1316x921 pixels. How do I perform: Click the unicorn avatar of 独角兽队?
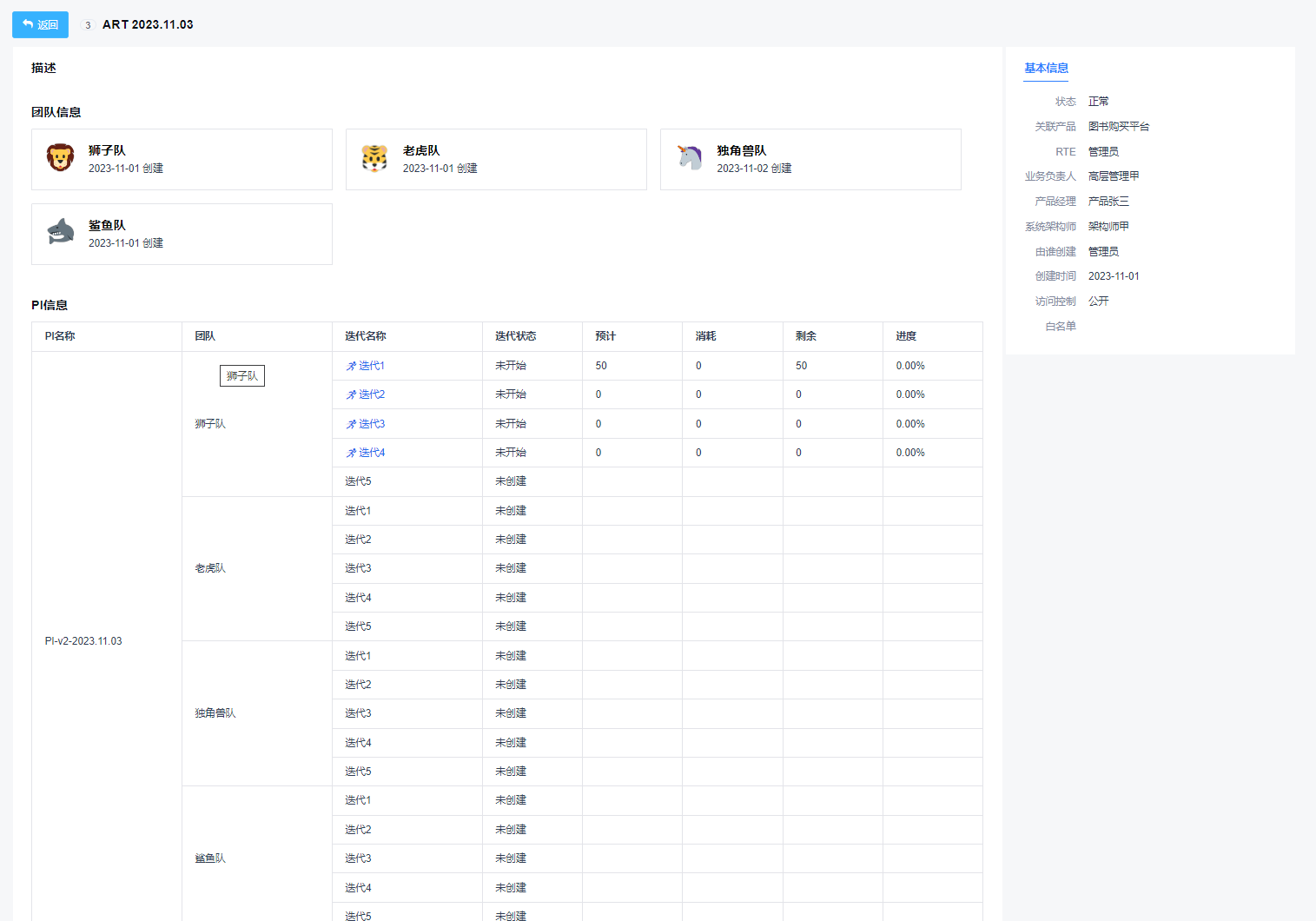[x=689, y=157]
